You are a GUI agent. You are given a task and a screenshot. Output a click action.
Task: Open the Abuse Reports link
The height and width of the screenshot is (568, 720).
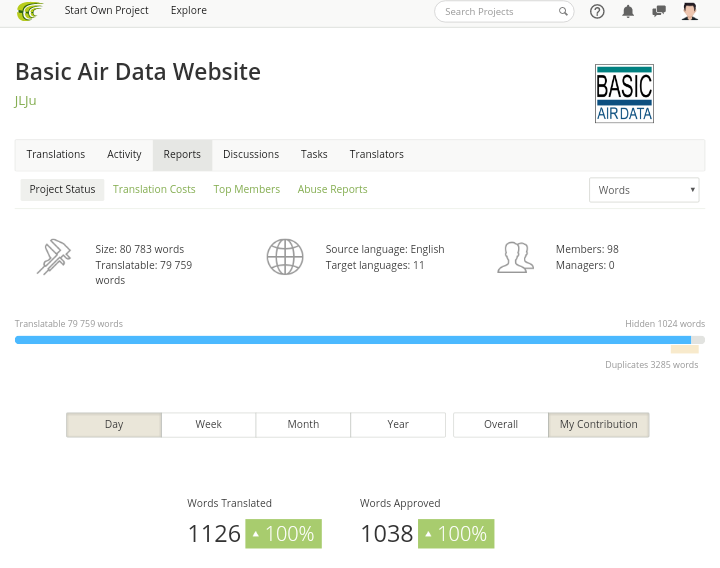(332, 190)
